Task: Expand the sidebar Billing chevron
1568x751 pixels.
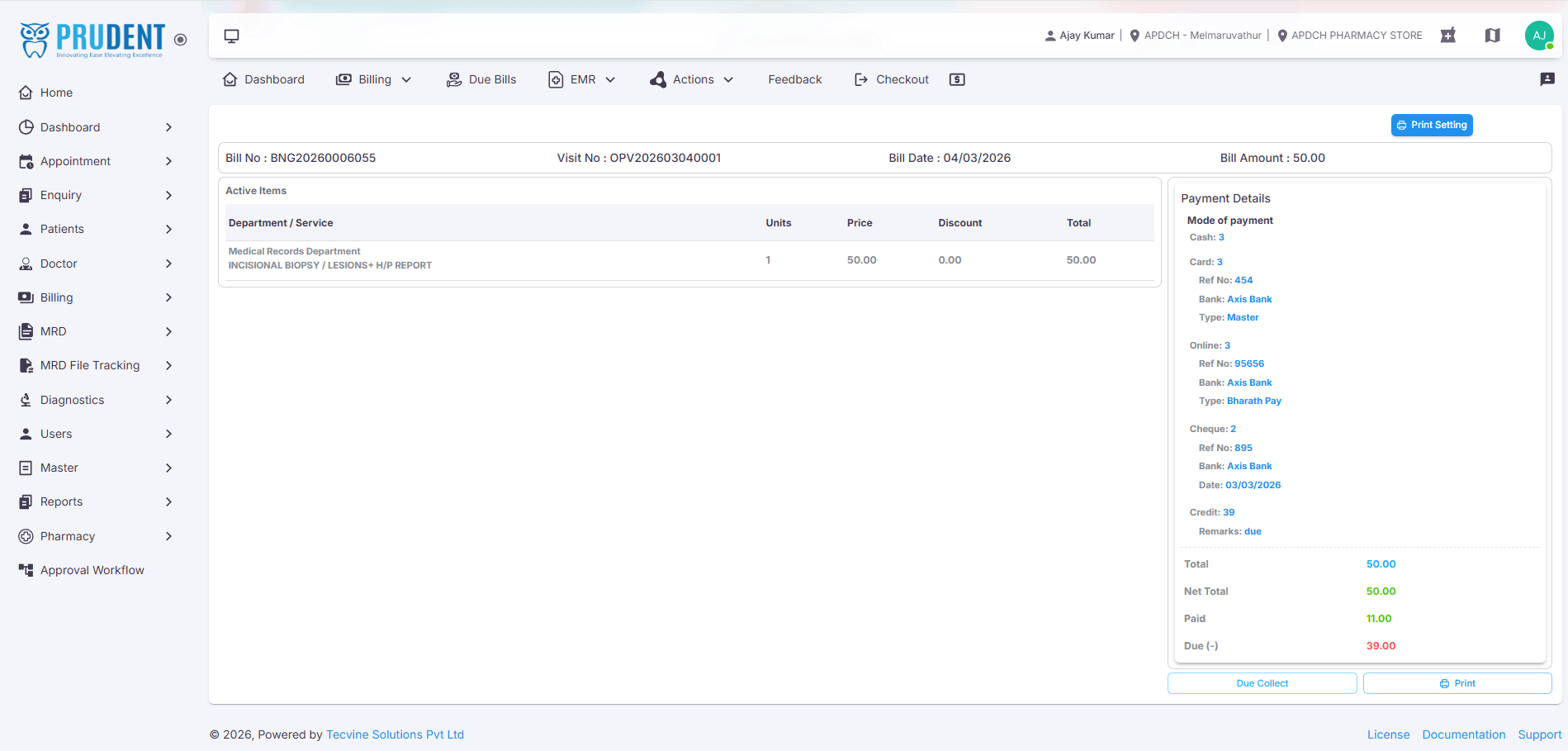Action: coord(168,297)
